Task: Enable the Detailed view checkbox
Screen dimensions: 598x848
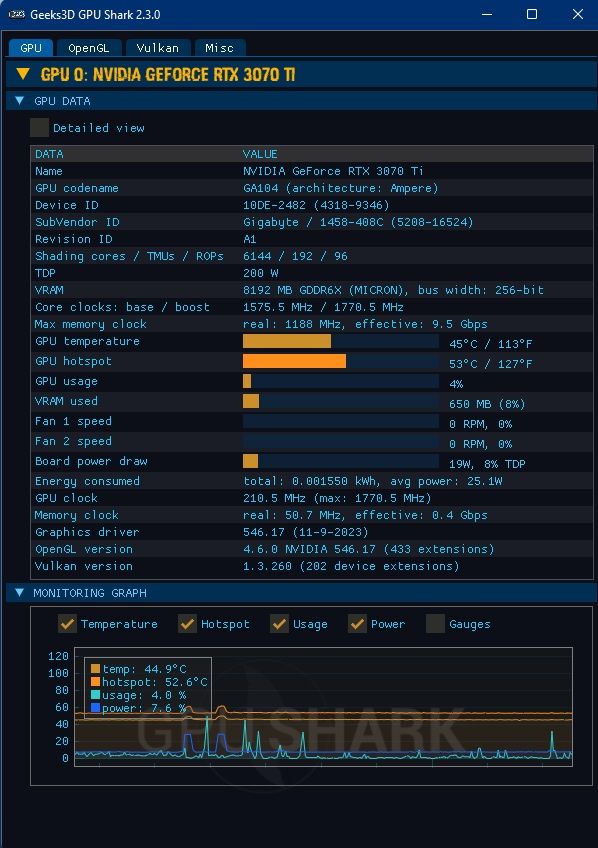Action: [x=39, y=128]
